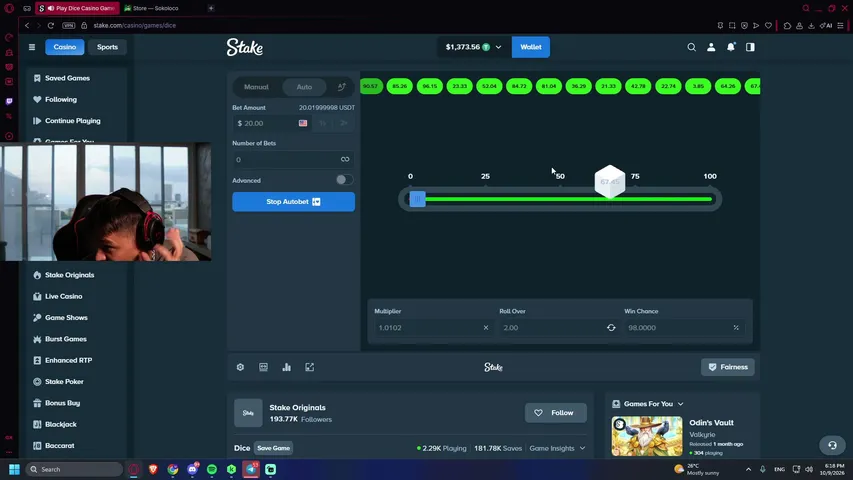Open the Wallet
Image resolution: width=853 pixels, height=480 pixels.
530,47
